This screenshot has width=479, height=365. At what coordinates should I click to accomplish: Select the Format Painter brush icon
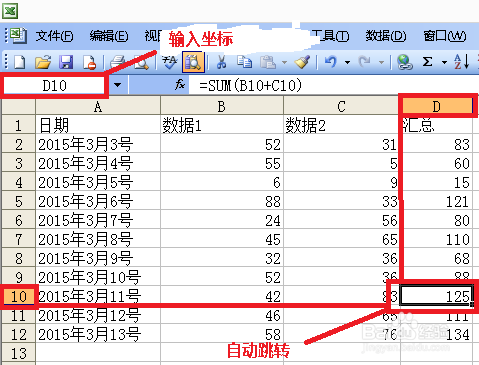pos(302,62)
